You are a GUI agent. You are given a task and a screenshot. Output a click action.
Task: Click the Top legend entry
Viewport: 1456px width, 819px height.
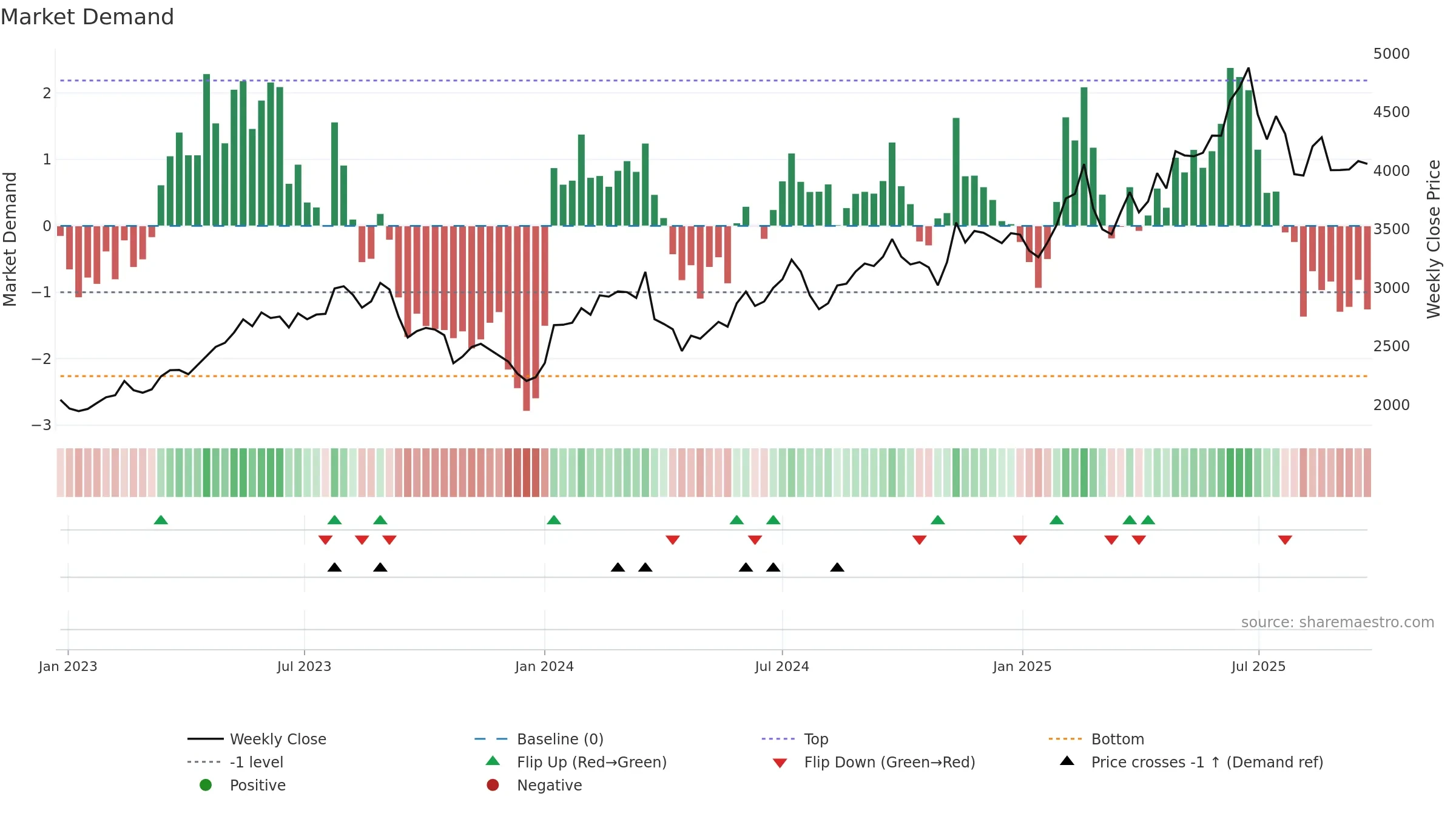(795, 739)
